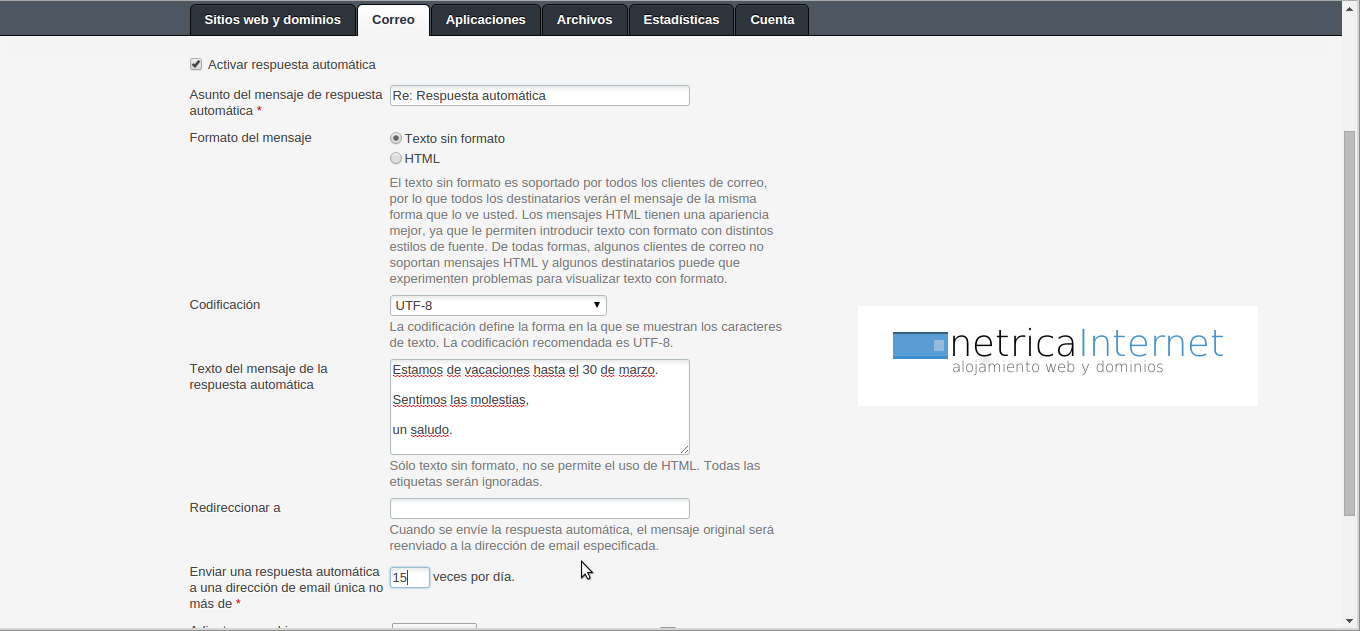The width and height of the screenshot is (1360, 631).
Task: Select the Texto sin formato radio button
Action: (396, 139)
